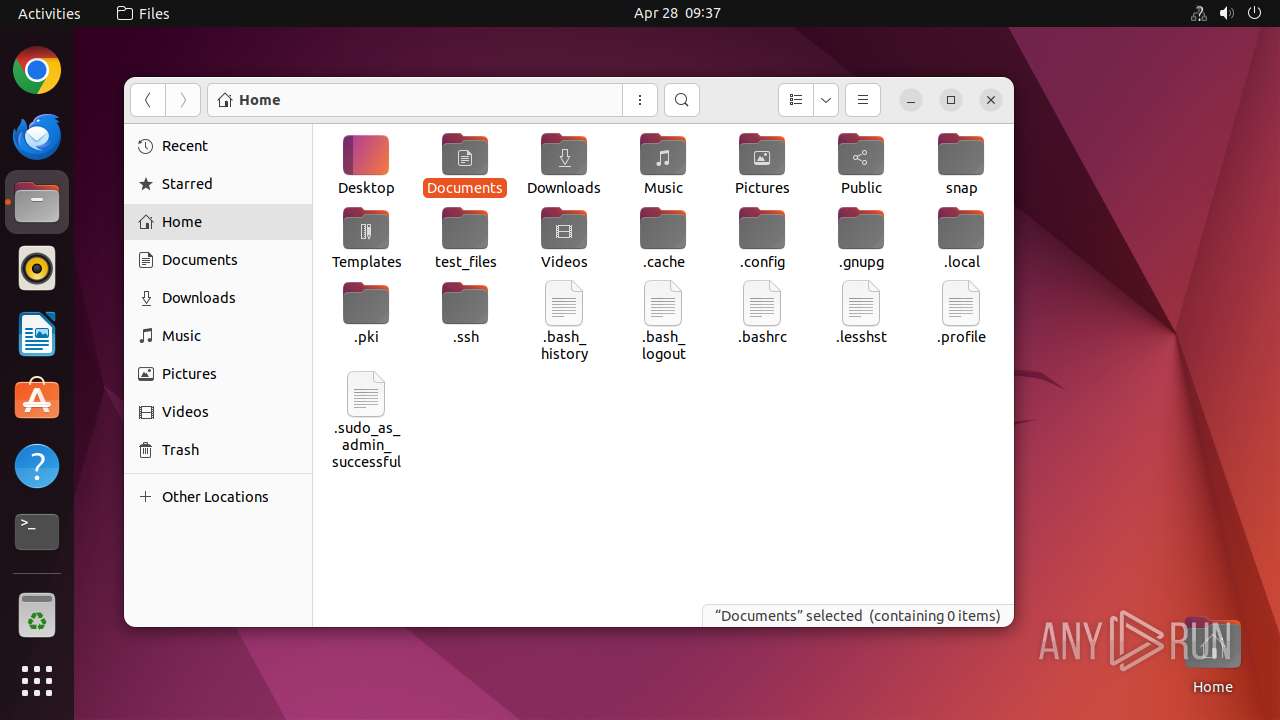Screen dimensions: 1280x720
Task: Open Downloads in the sidebar
Action: pyautogui.click(x=218, y=298)
